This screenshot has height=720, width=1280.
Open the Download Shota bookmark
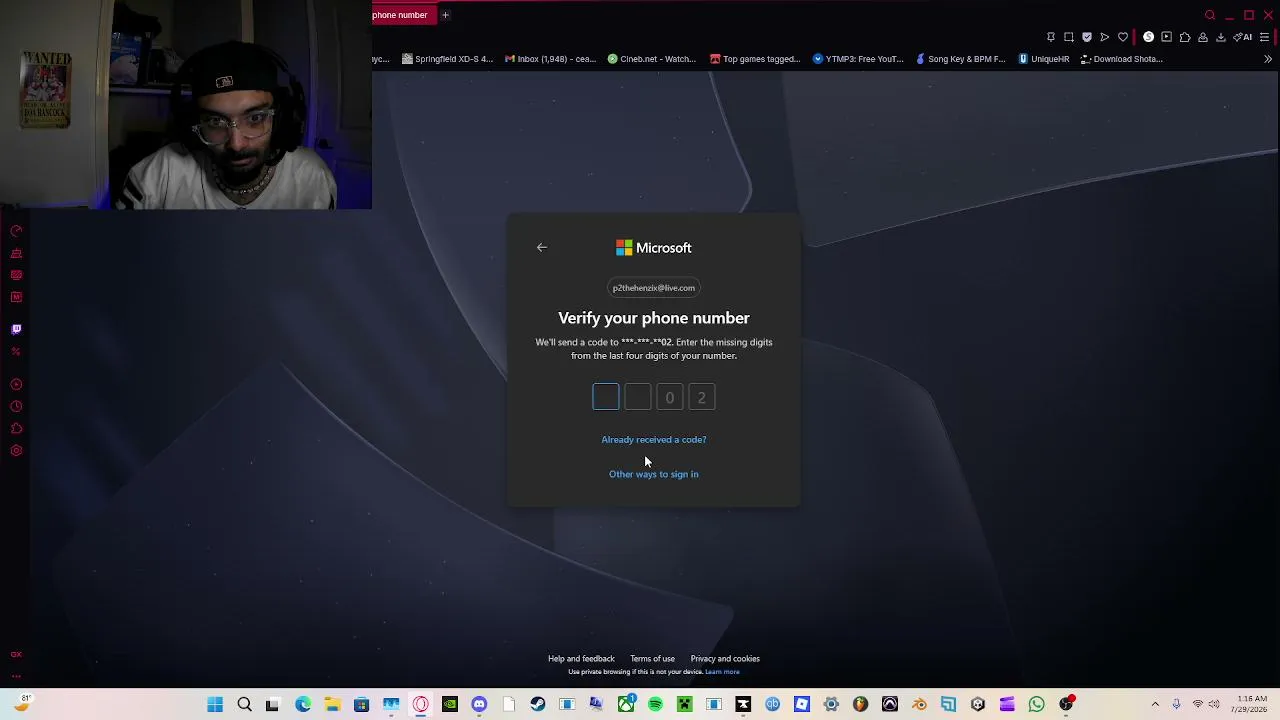(x=1121, y=59)
